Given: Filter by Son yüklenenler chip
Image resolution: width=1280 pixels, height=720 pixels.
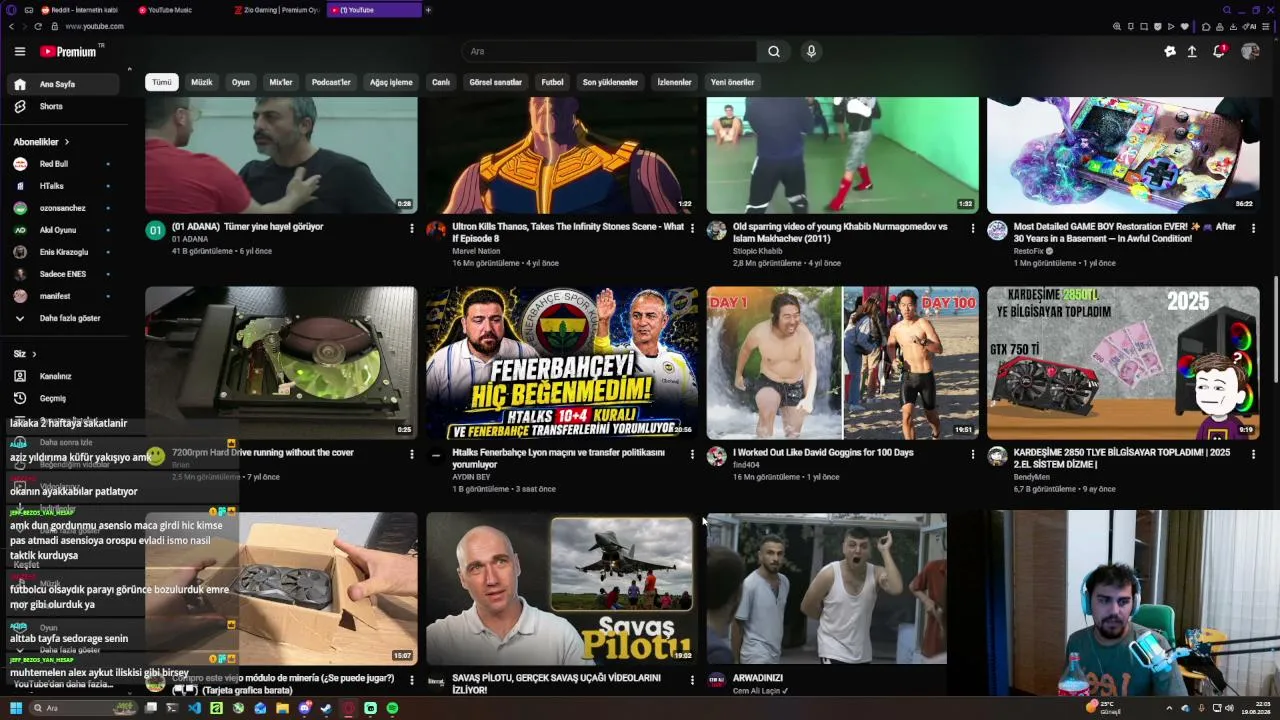Looking at the screenshot, I should point(610,82).
